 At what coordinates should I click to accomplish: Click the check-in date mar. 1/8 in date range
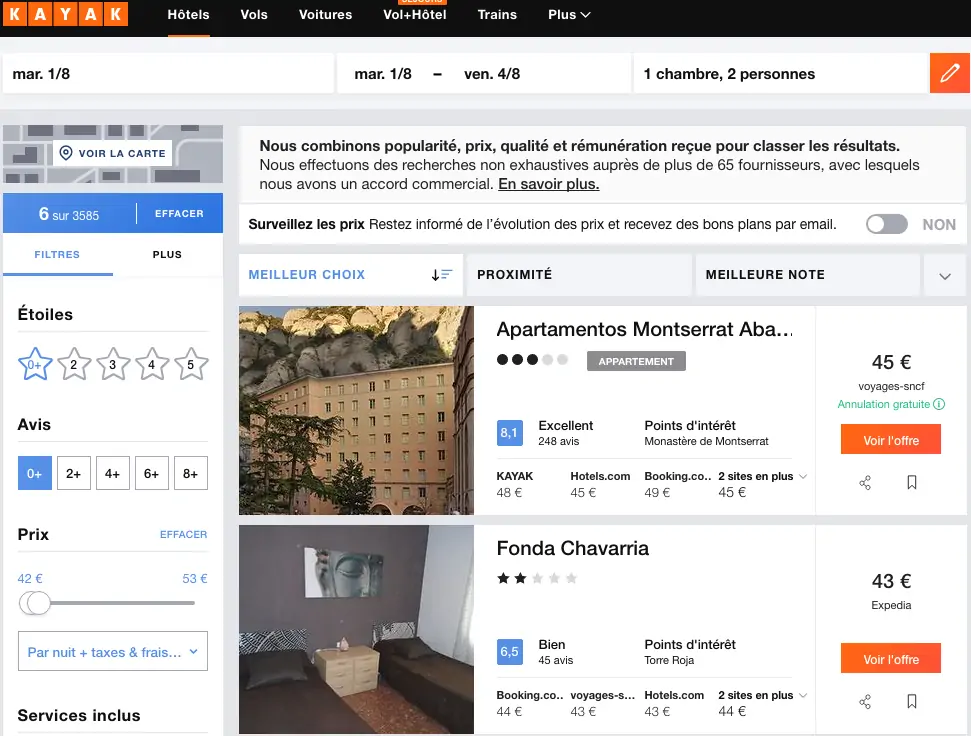point(383,74)
